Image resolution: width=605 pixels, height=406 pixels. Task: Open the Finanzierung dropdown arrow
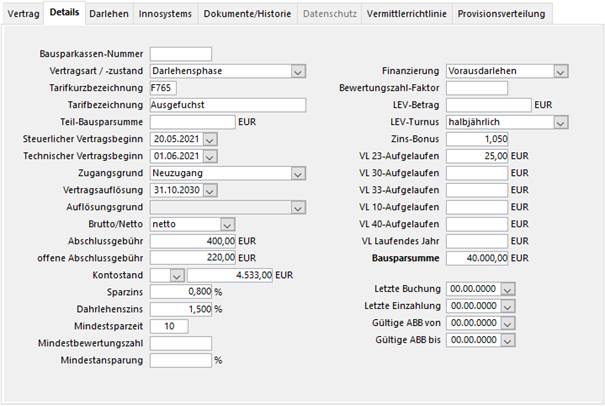(x=560, y=71)
